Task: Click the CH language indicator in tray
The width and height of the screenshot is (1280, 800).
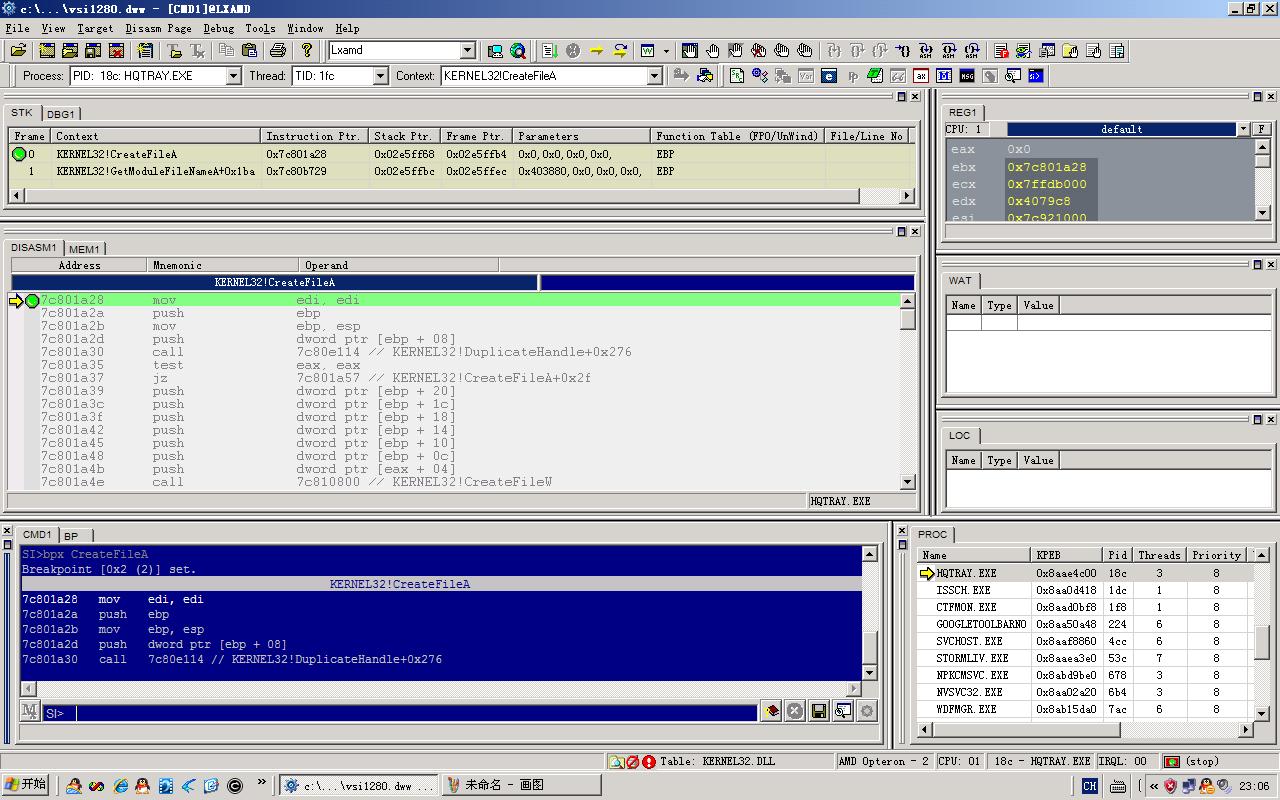Action: 1090,786
